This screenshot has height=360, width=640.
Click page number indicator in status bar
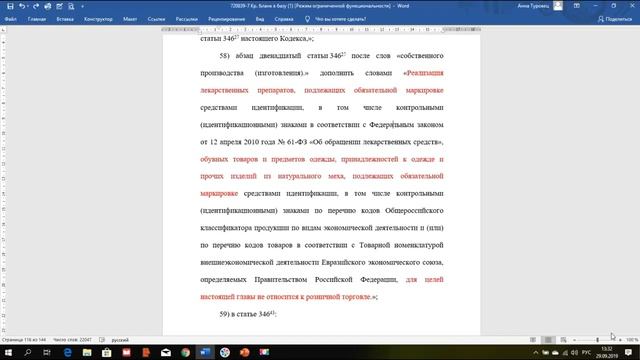(24, 340)
